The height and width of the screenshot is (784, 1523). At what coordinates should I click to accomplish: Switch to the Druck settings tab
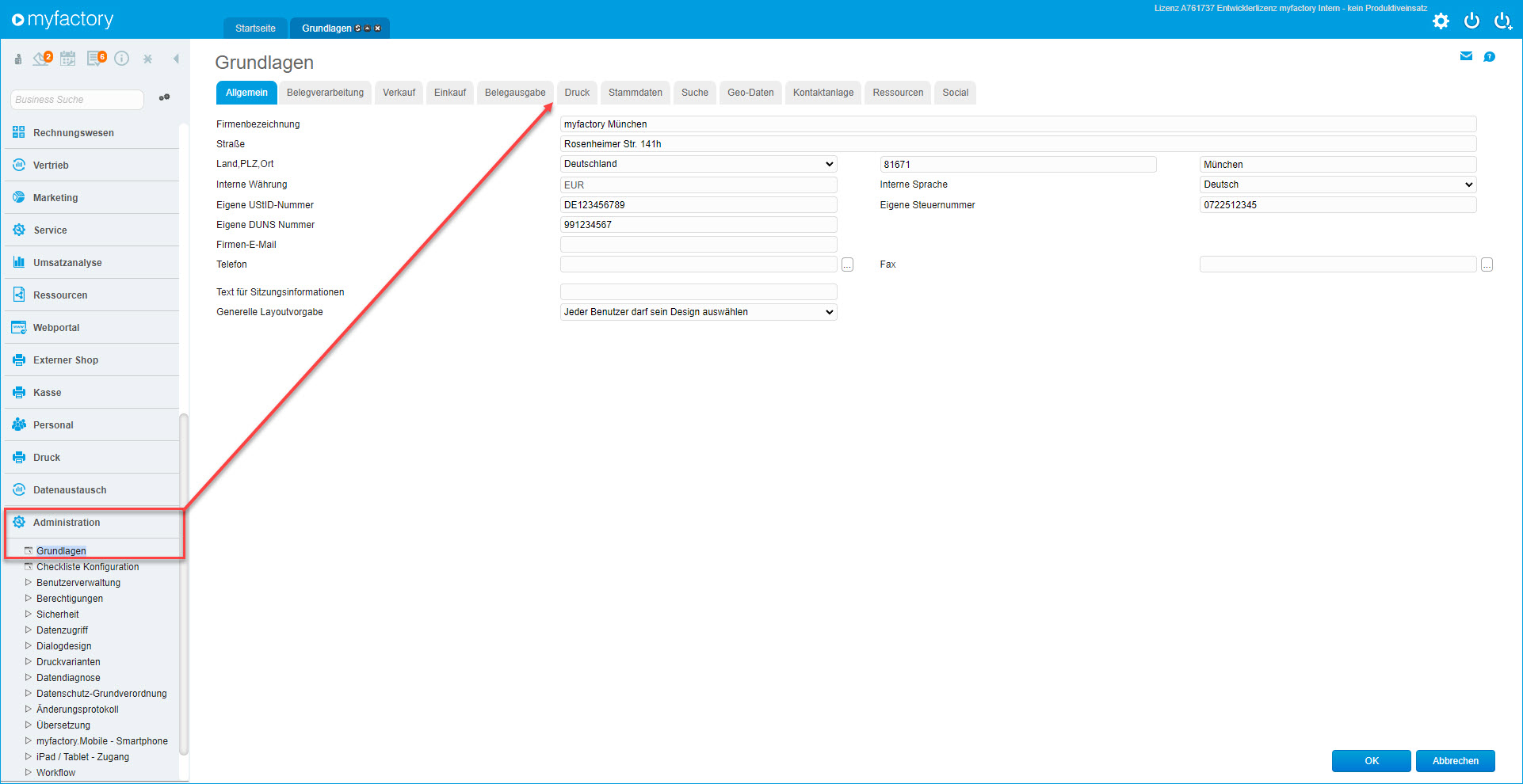click(x=577, y=93)
